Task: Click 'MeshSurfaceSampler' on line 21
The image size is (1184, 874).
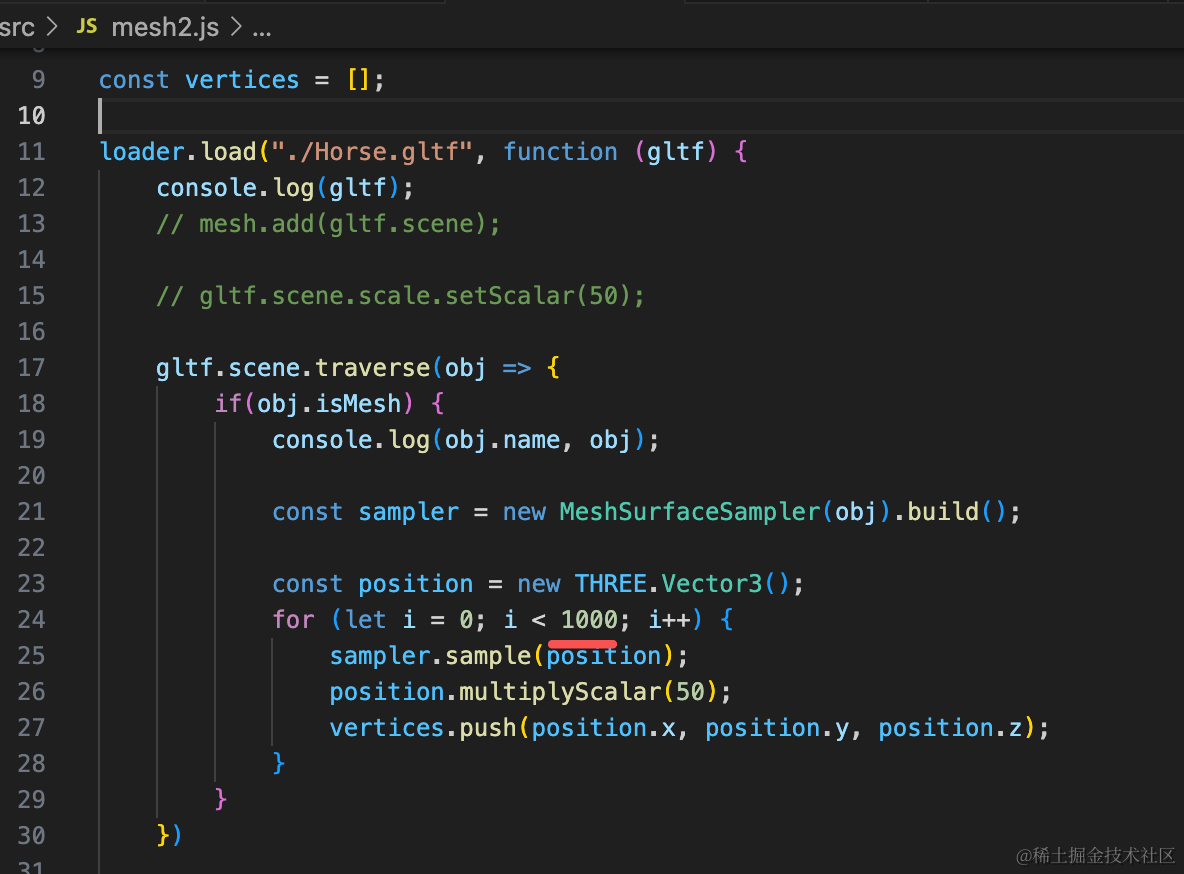Action: [690, 512]
